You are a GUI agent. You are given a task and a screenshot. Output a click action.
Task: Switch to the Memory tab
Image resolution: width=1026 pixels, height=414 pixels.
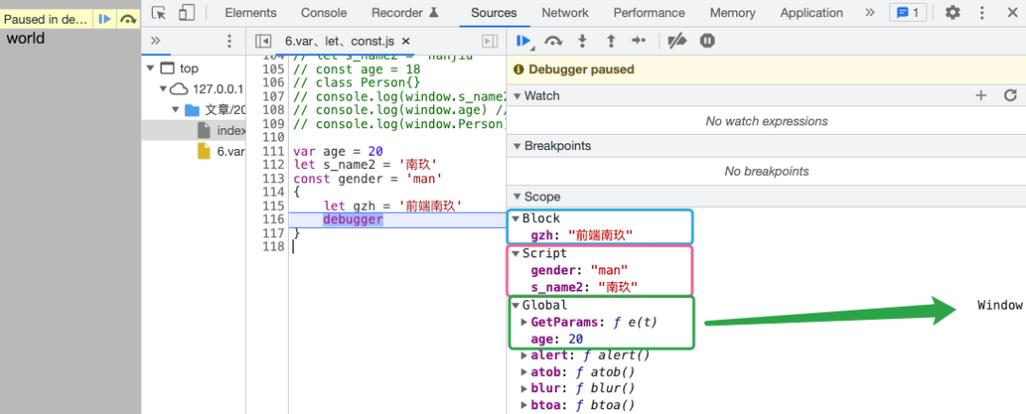732,12
